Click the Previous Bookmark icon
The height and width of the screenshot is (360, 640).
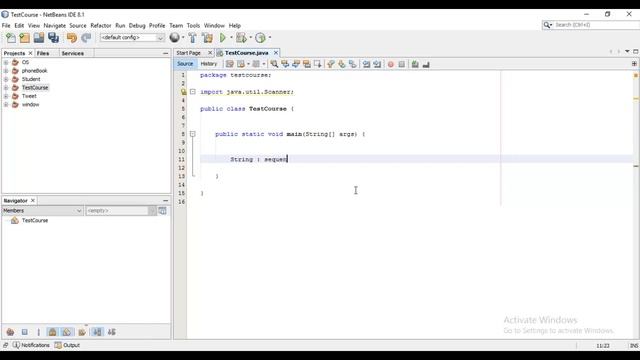click(x=331, y=64)
